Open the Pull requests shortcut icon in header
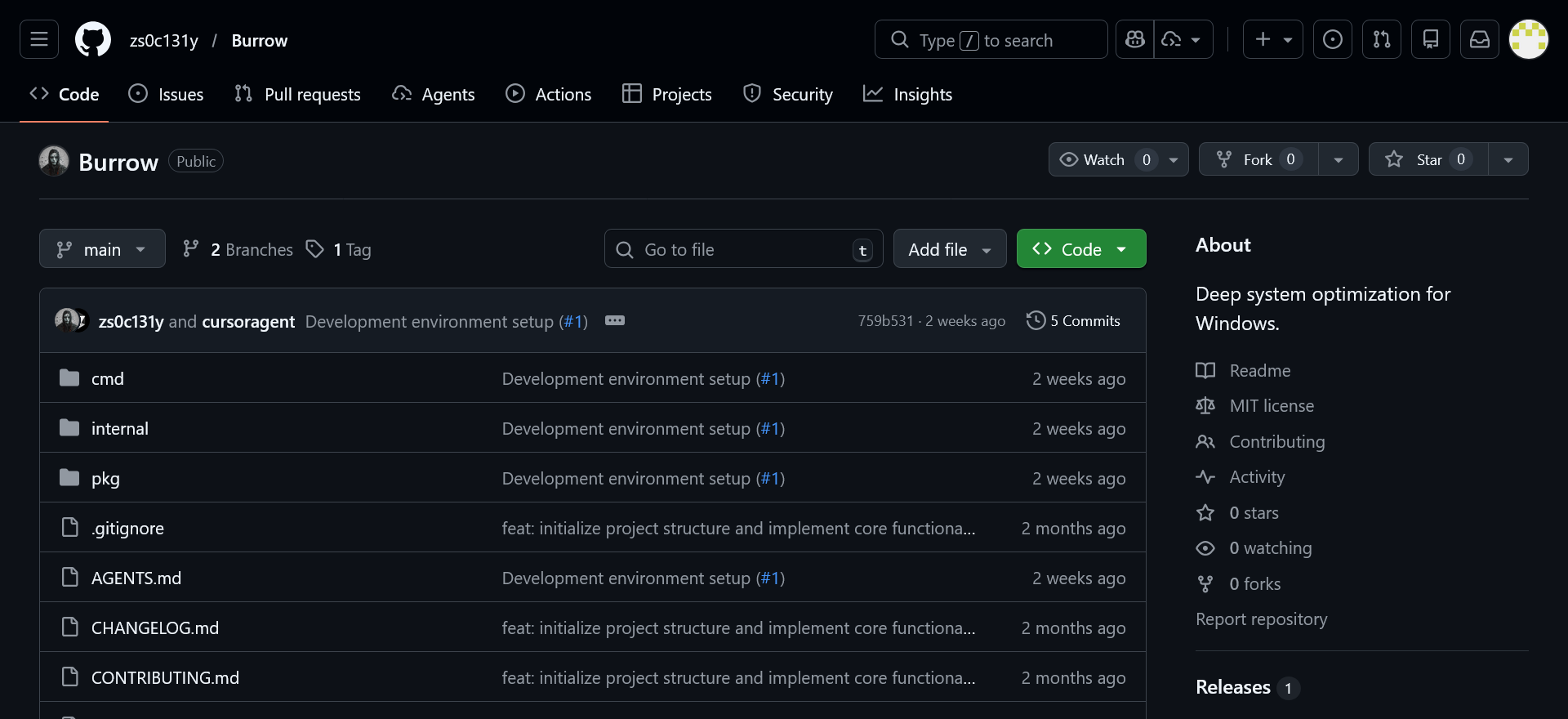The height and width of the screenshot is (719, 1568). [1382, 39]
